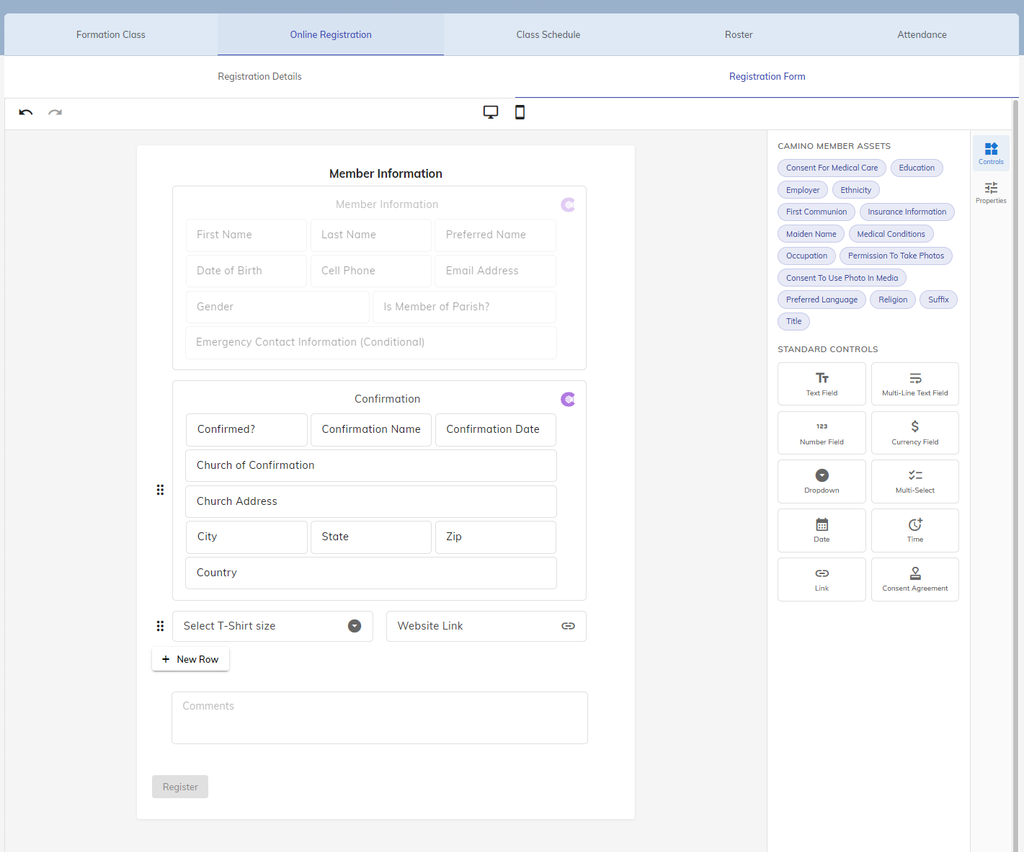Add the Medical Conditions asset chip
1024x852 pixels.
tap(891, 234)
